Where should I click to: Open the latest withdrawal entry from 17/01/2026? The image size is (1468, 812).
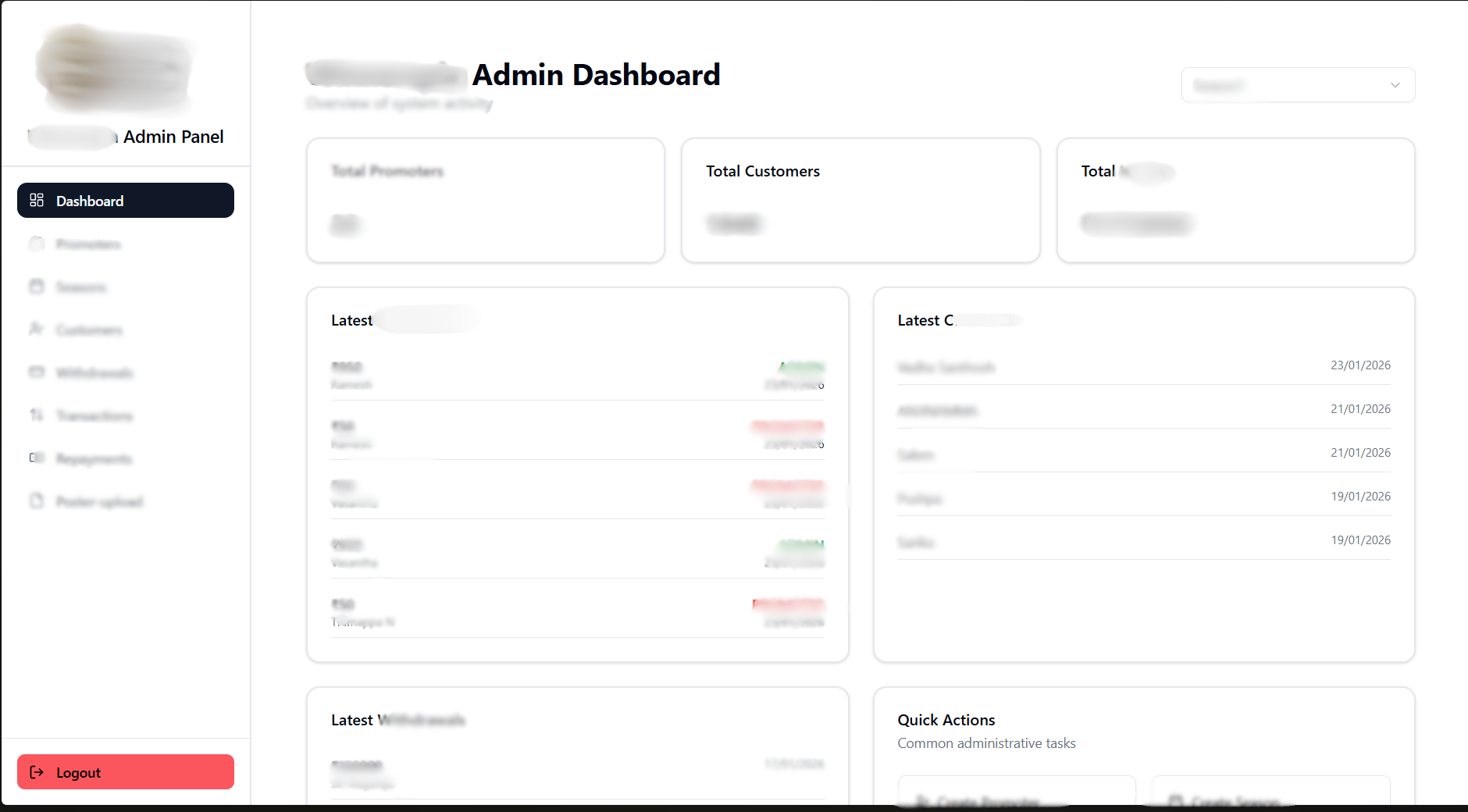coord(577,773)
